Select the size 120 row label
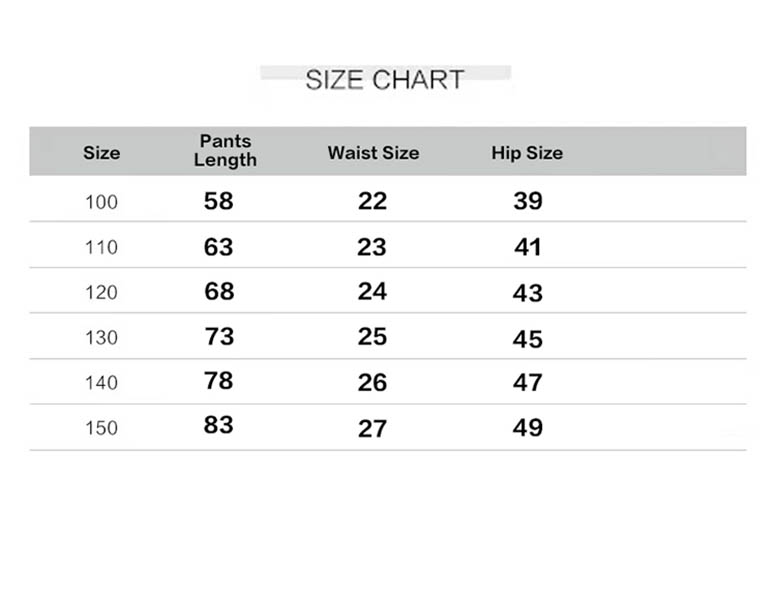The height and width of the screenshot is (600, 776). tap(101, 292)
